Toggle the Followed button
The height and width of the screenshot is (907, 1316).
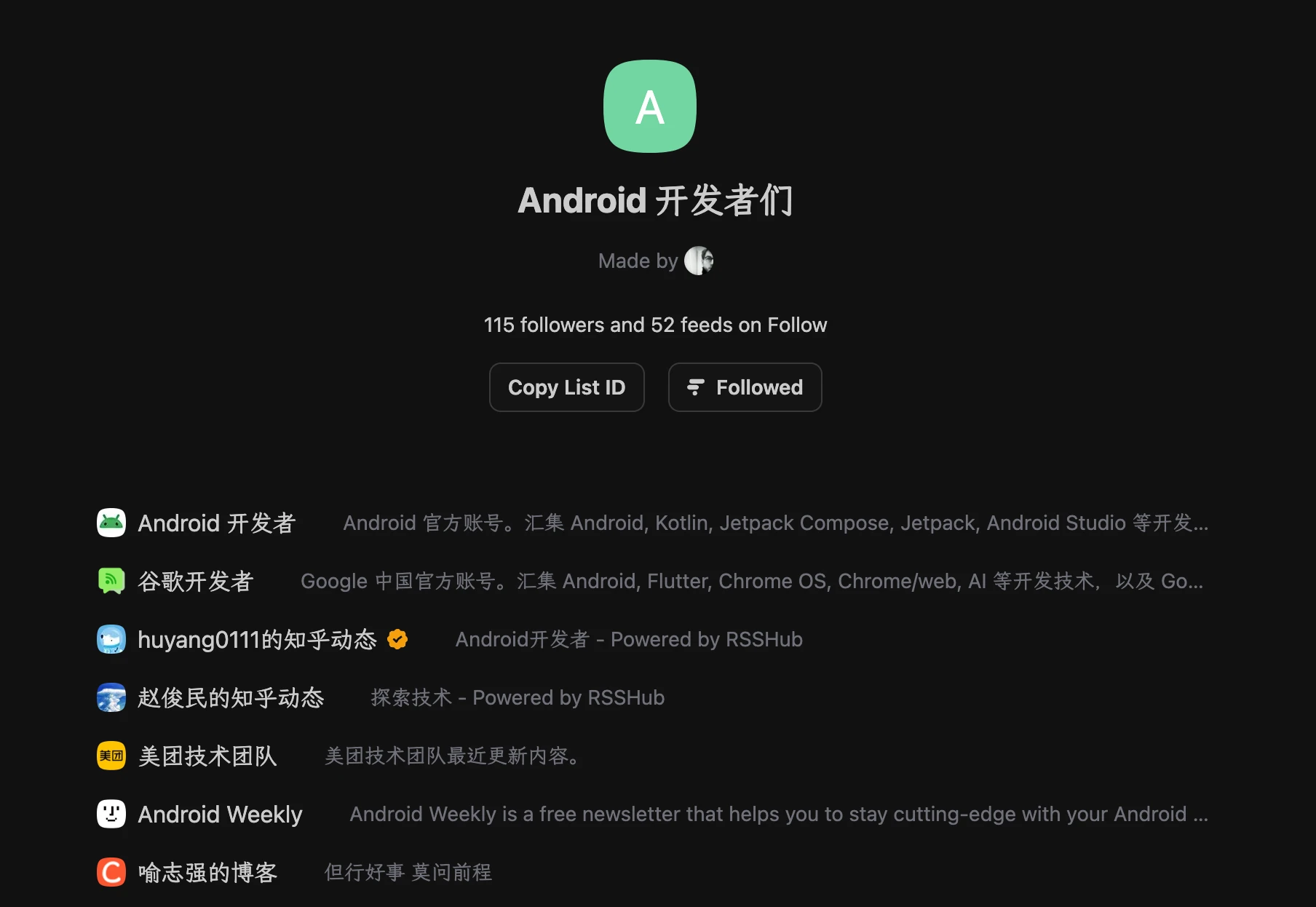click(x=745, y=387)
